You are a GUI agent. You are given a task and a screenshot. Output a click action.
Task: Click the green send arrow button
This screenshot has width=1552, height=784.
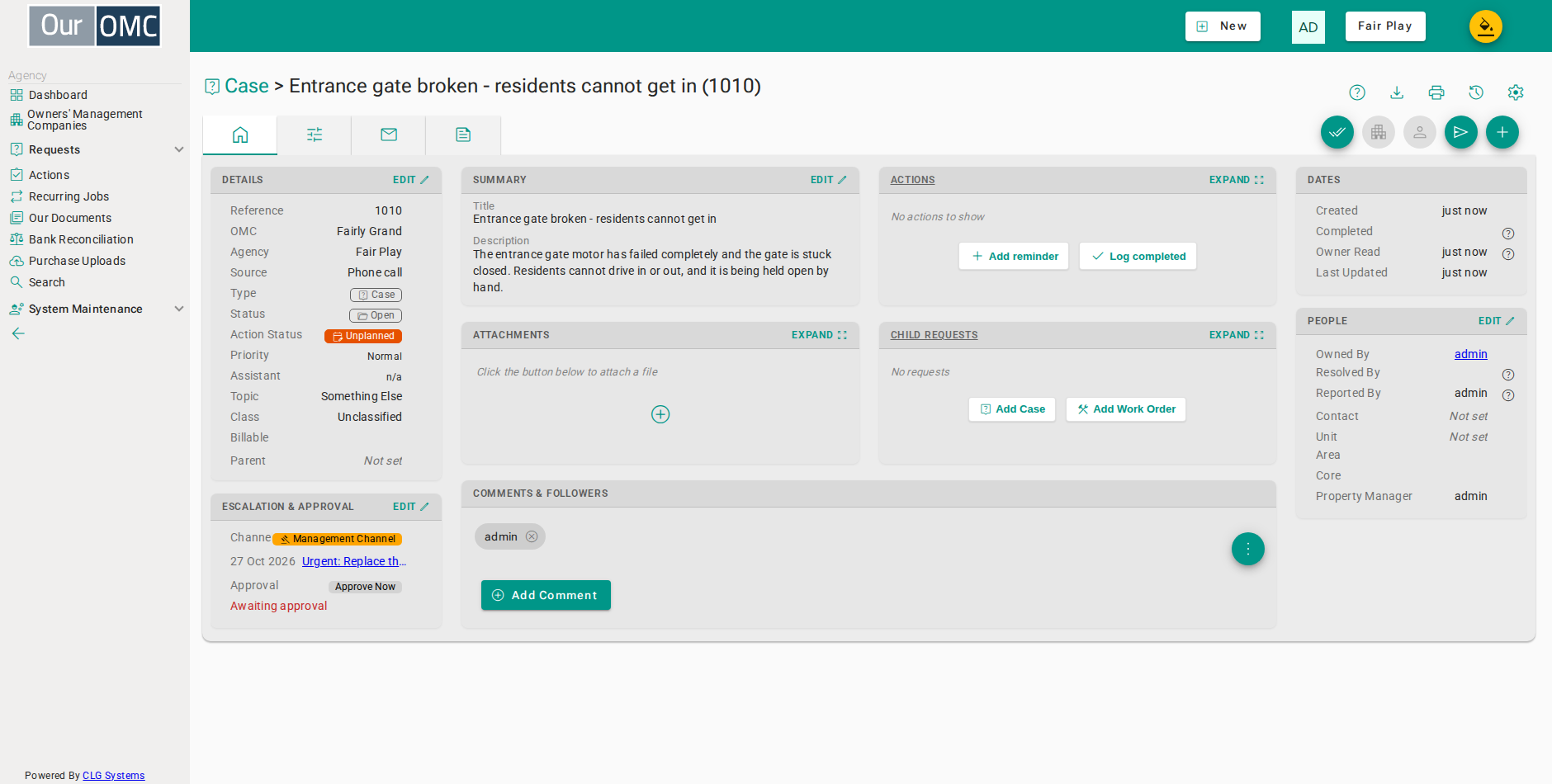click(x=1461, y=132)
